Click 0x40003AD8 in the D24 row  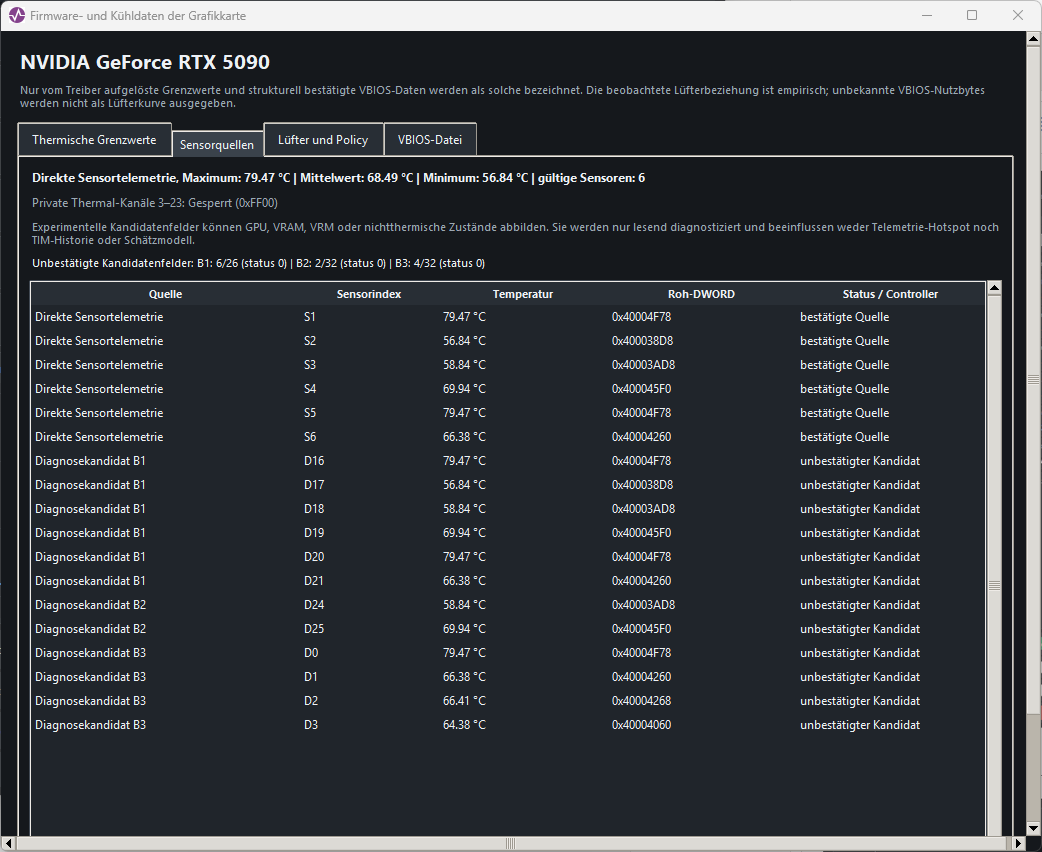click(643, 605)
